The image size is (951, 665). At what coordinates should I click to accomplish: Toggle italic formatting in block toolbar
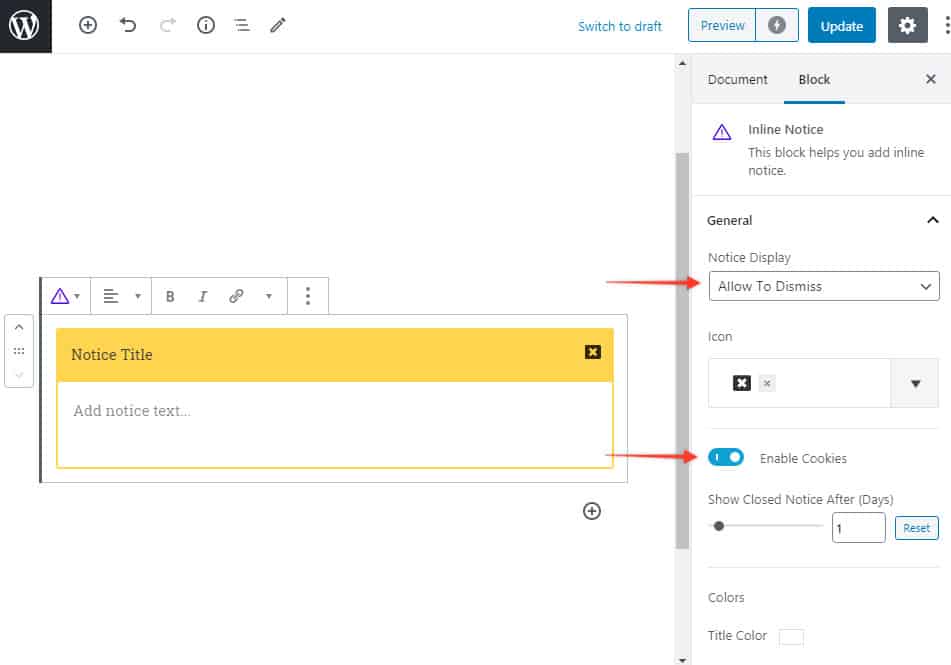click(203, 296)
